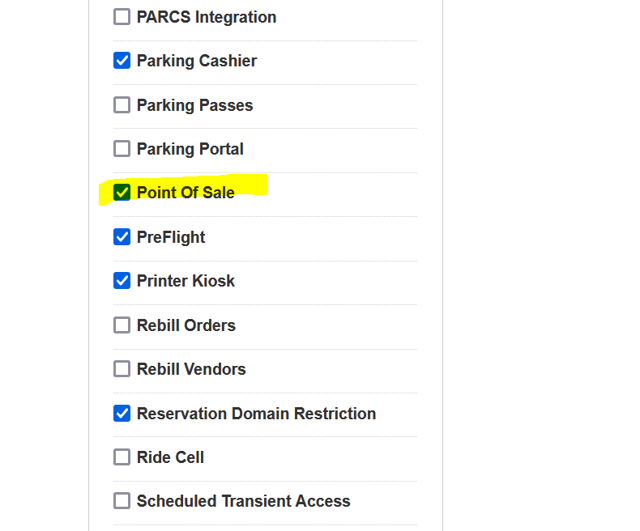The width and height of the screenshot is (640, 531).
Task: Click the Parking Cashier label
Action: click(197, 61)
